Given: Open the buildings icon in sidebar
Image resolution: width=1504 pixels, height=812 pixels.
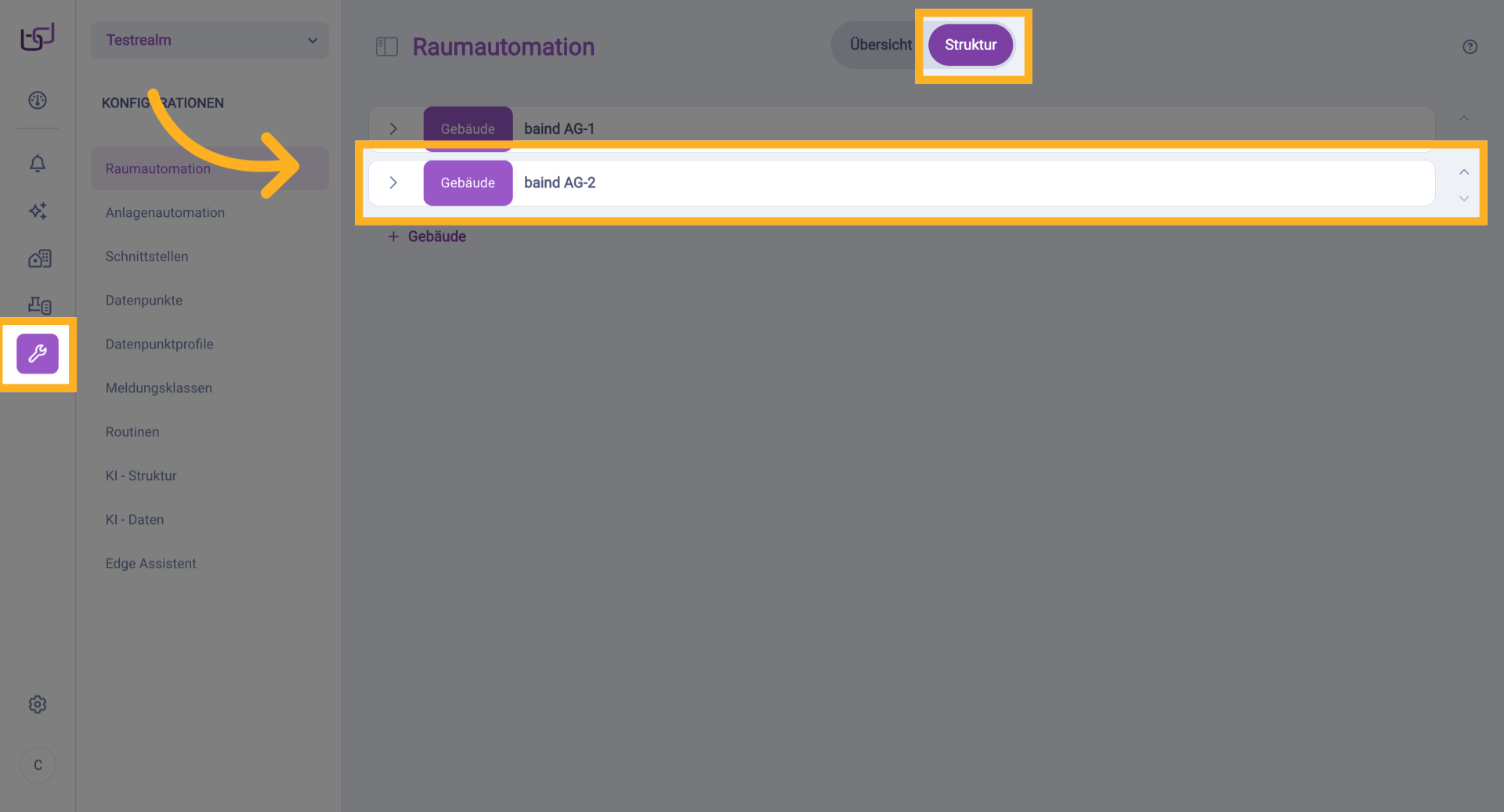Looking at the screenshot, I should point(39,258).
